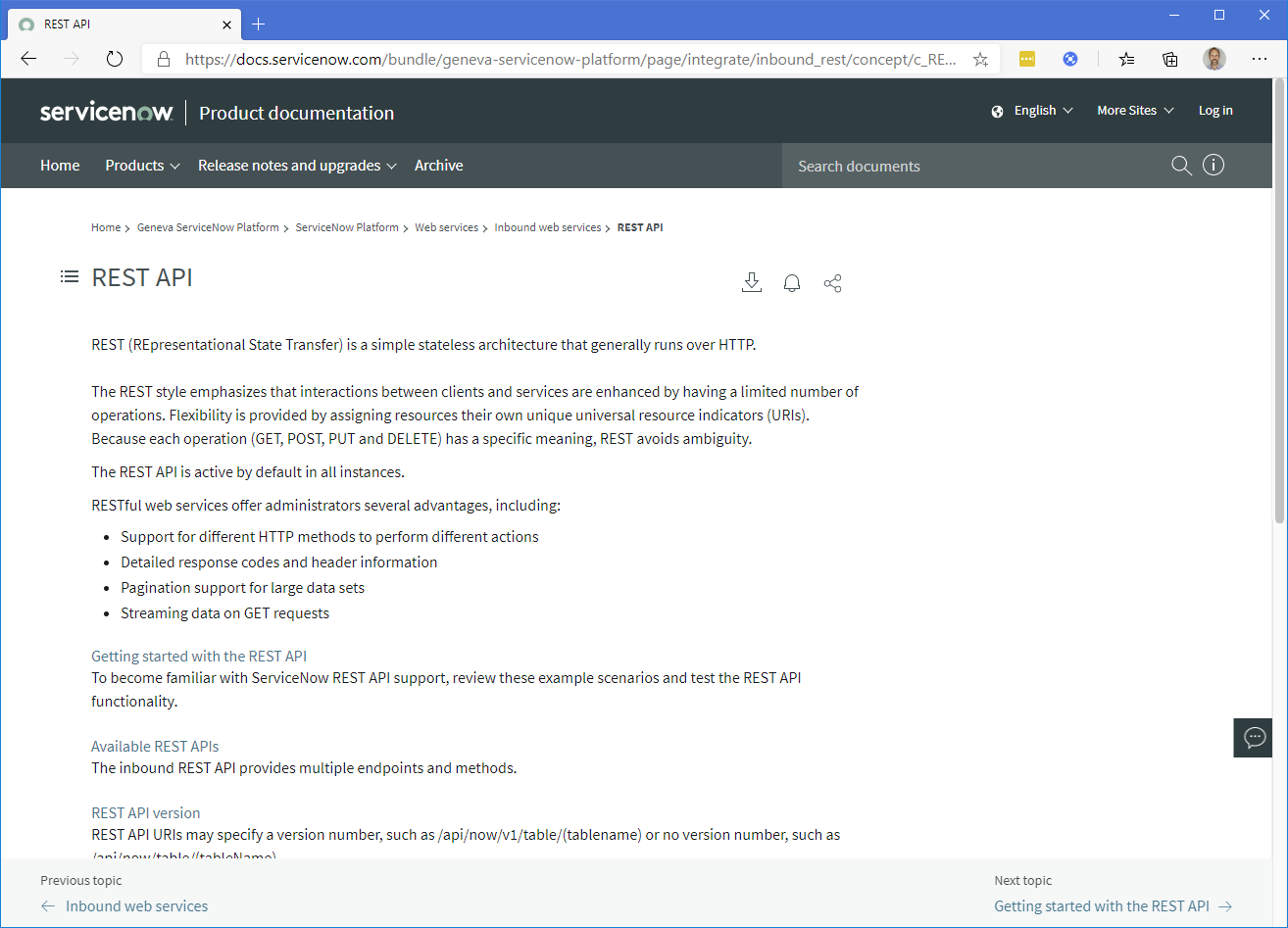Click the ServiceNow logo

click(x=107, y=113)
